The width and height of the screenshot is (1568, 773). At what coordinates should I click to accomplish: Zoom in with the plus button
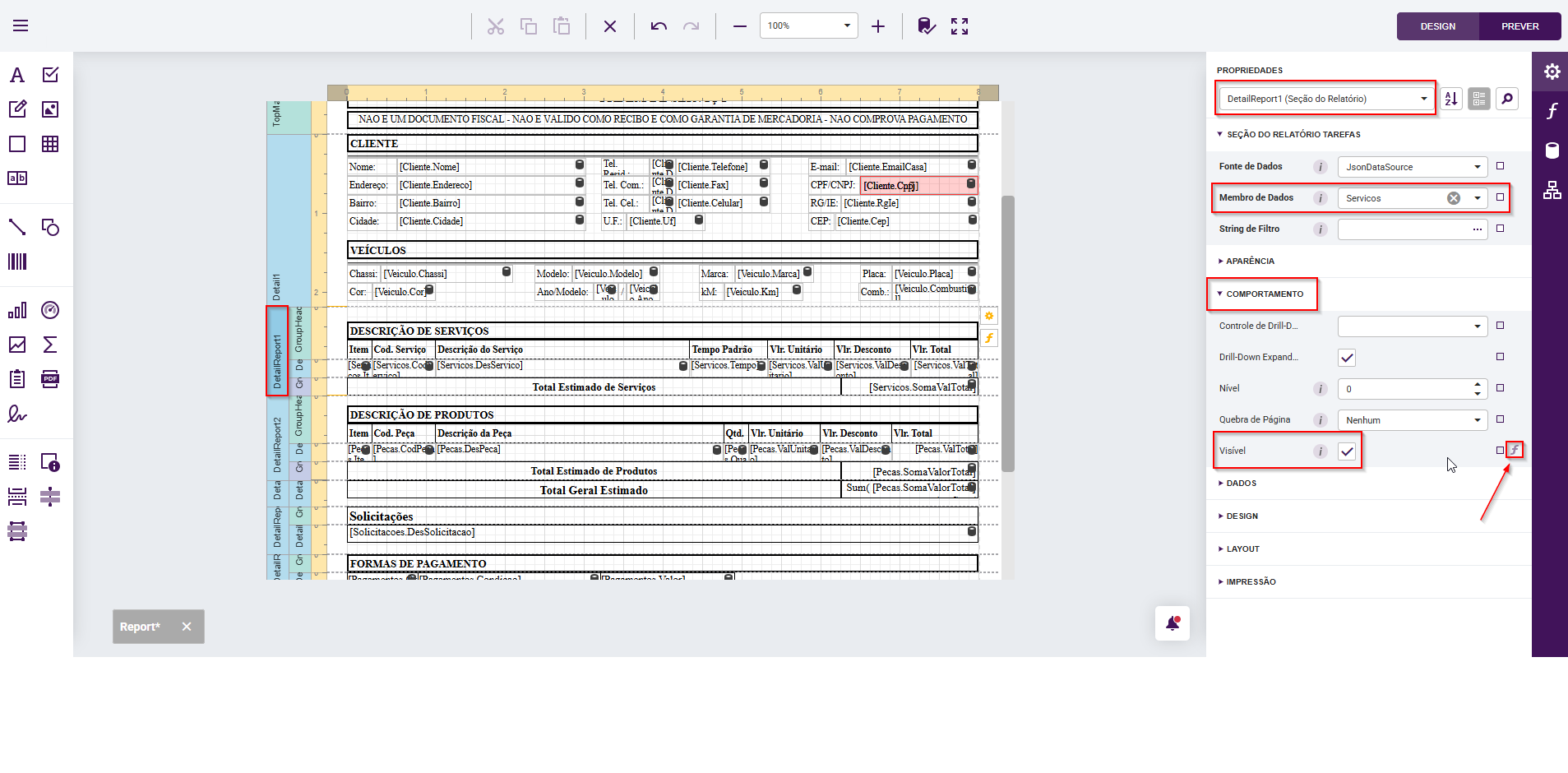tap(878, 26)
